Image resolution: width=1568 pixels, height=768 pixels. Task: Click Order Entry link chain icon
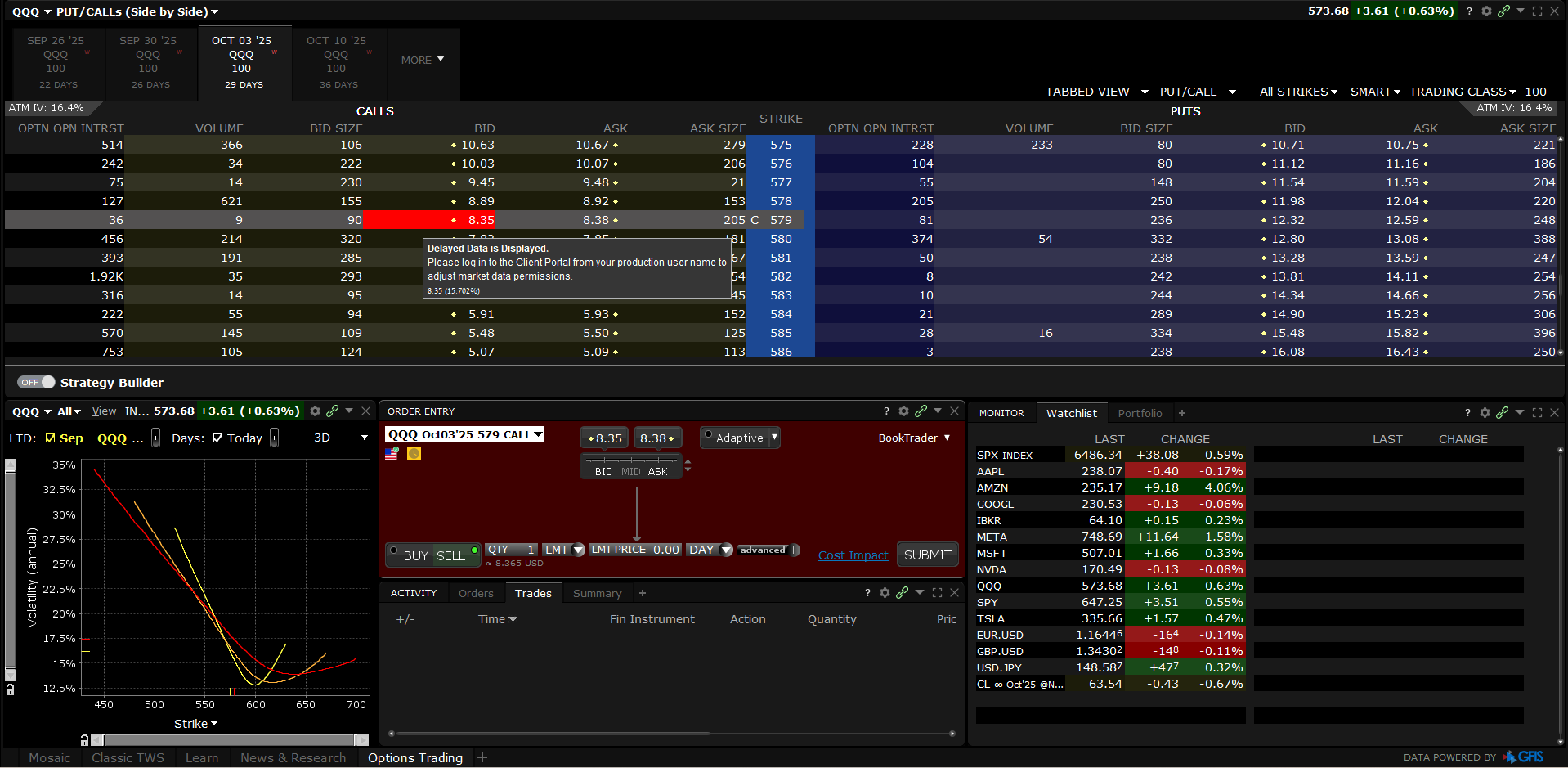(x=921, y=411)
